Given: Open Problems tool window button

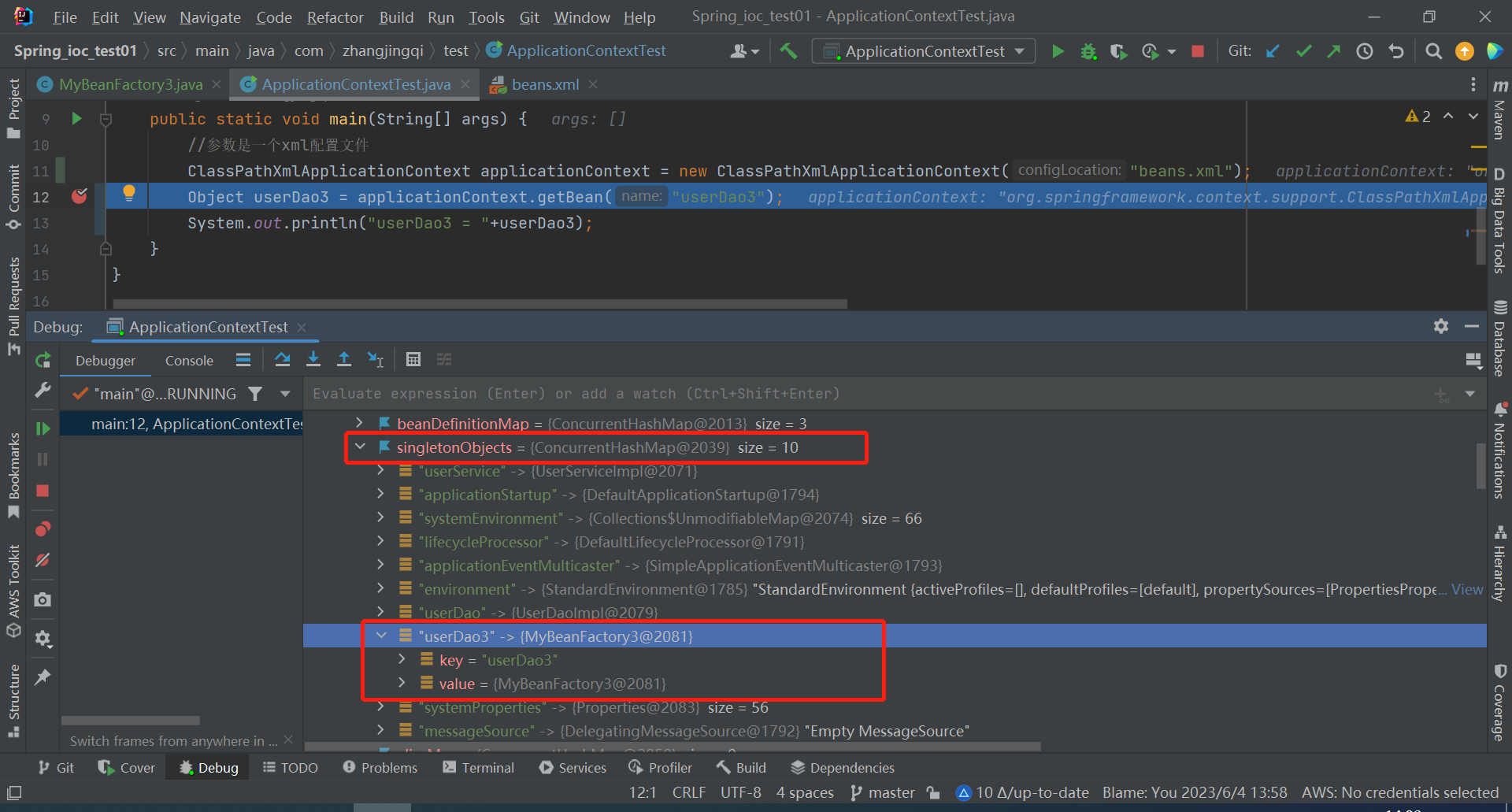Looking at the screenshot, I should coord(380,768).
